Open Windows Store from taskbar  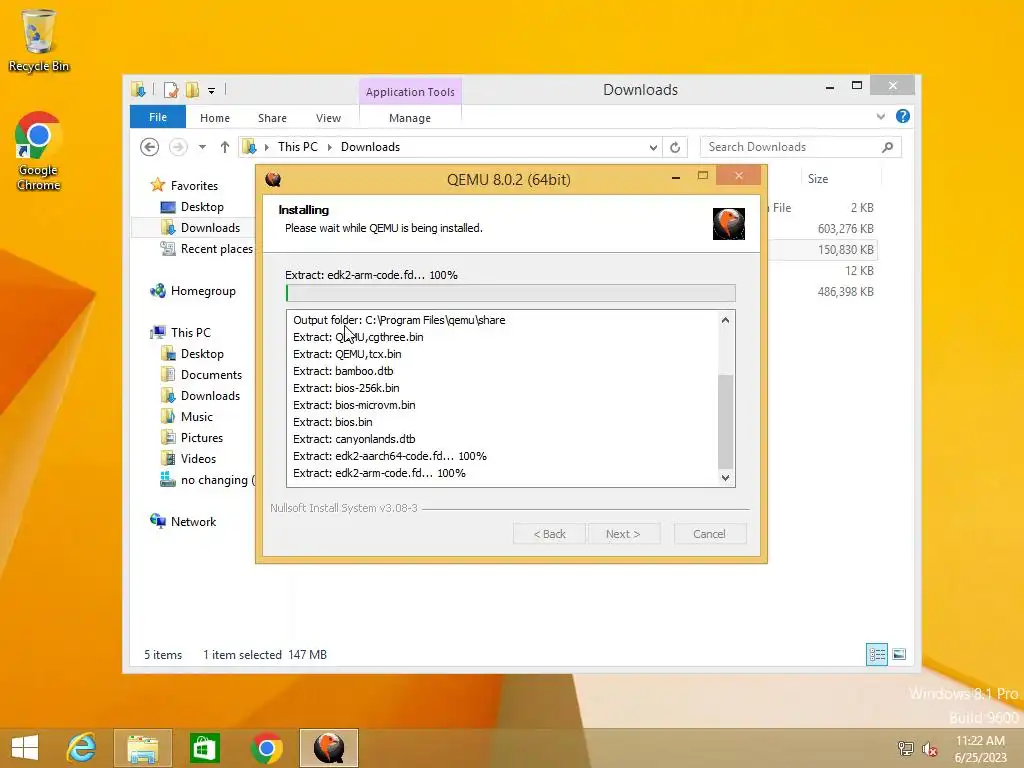click(x=204, y=748)
